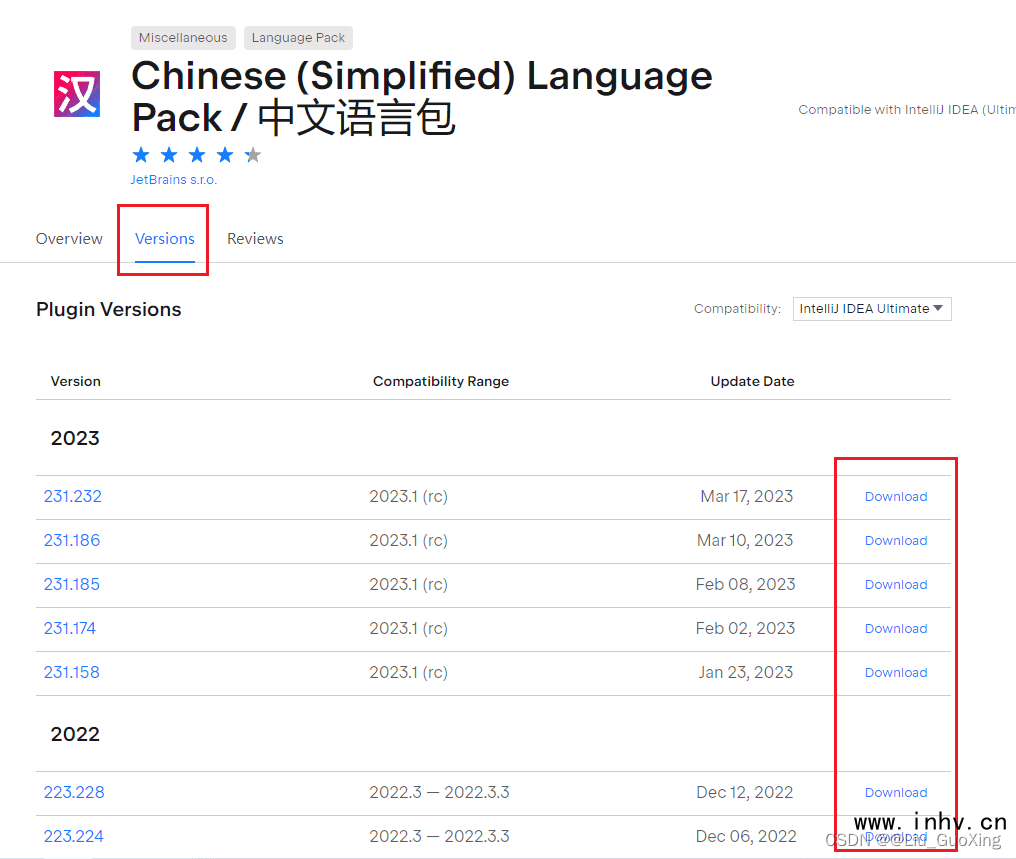The height and width of the screenshot is (859, 1016).
Task: Click the Feb 08, 2023 update date
Action: [745, 584]
